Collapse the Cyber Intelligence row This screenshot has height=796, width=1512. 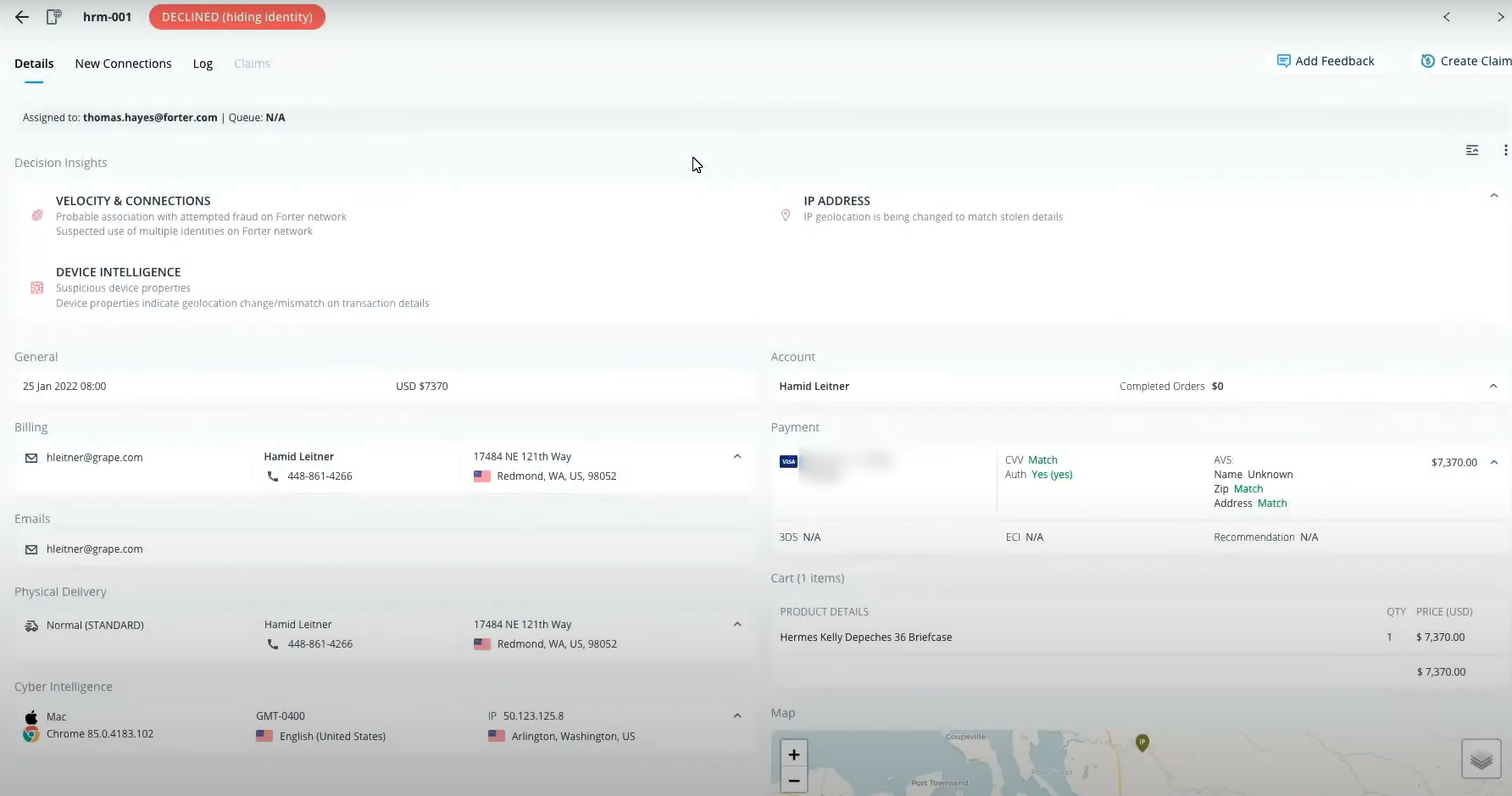click(737, 715)
